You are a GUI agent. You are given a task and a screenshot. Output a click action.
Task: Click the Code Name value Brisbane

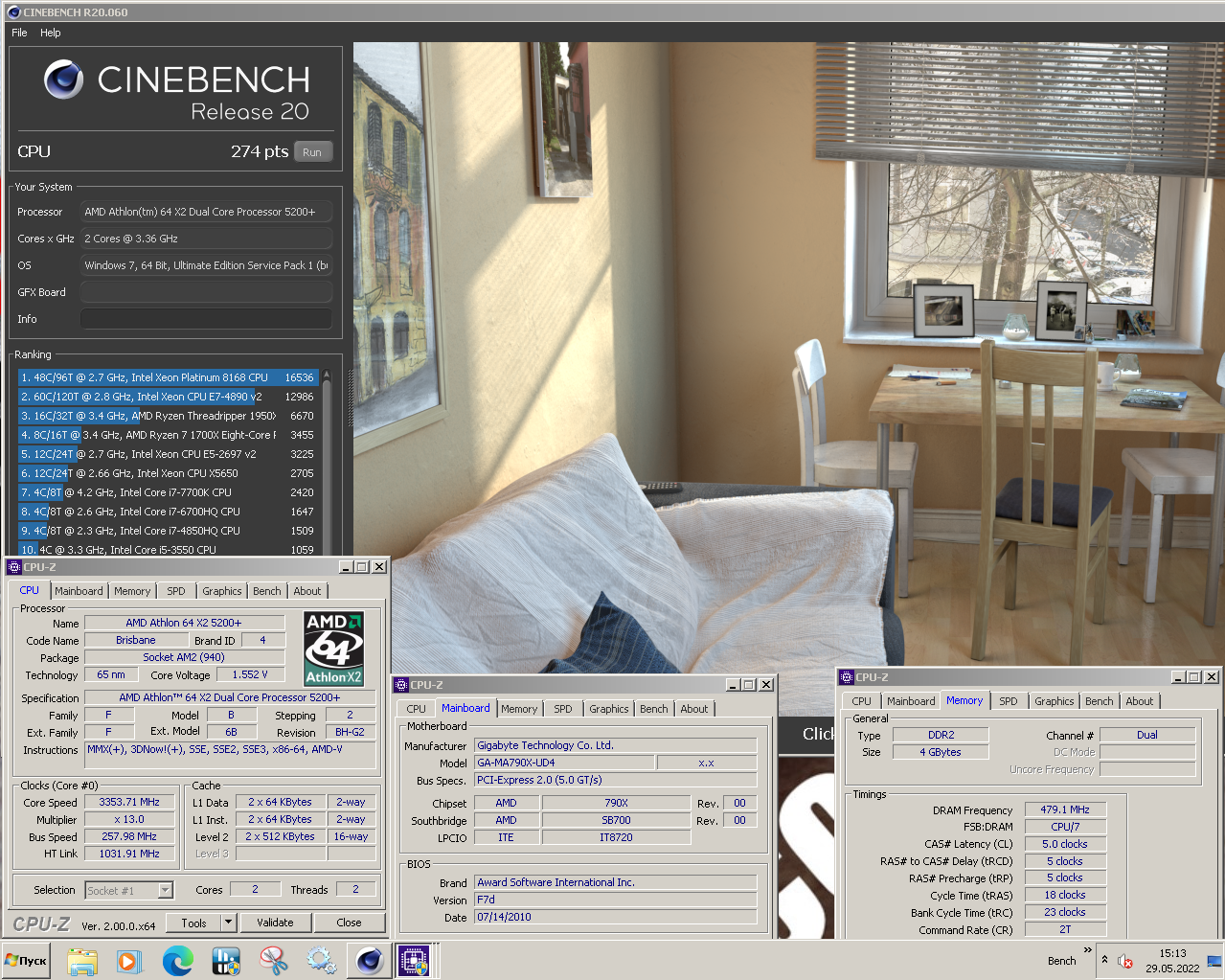pos(136,640)
